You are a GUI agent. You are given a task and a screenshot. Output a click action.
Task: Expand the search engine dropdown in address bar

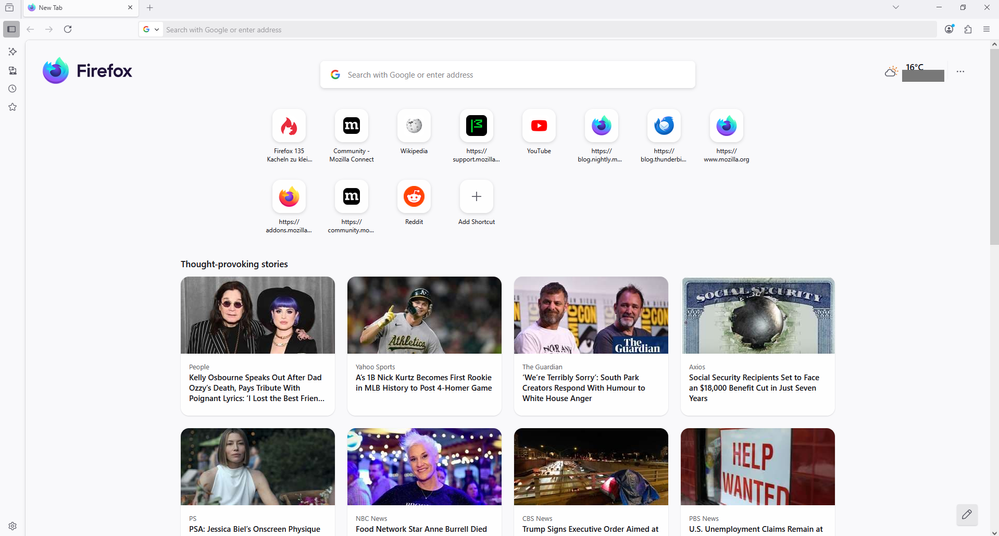[x=152, y=30]
